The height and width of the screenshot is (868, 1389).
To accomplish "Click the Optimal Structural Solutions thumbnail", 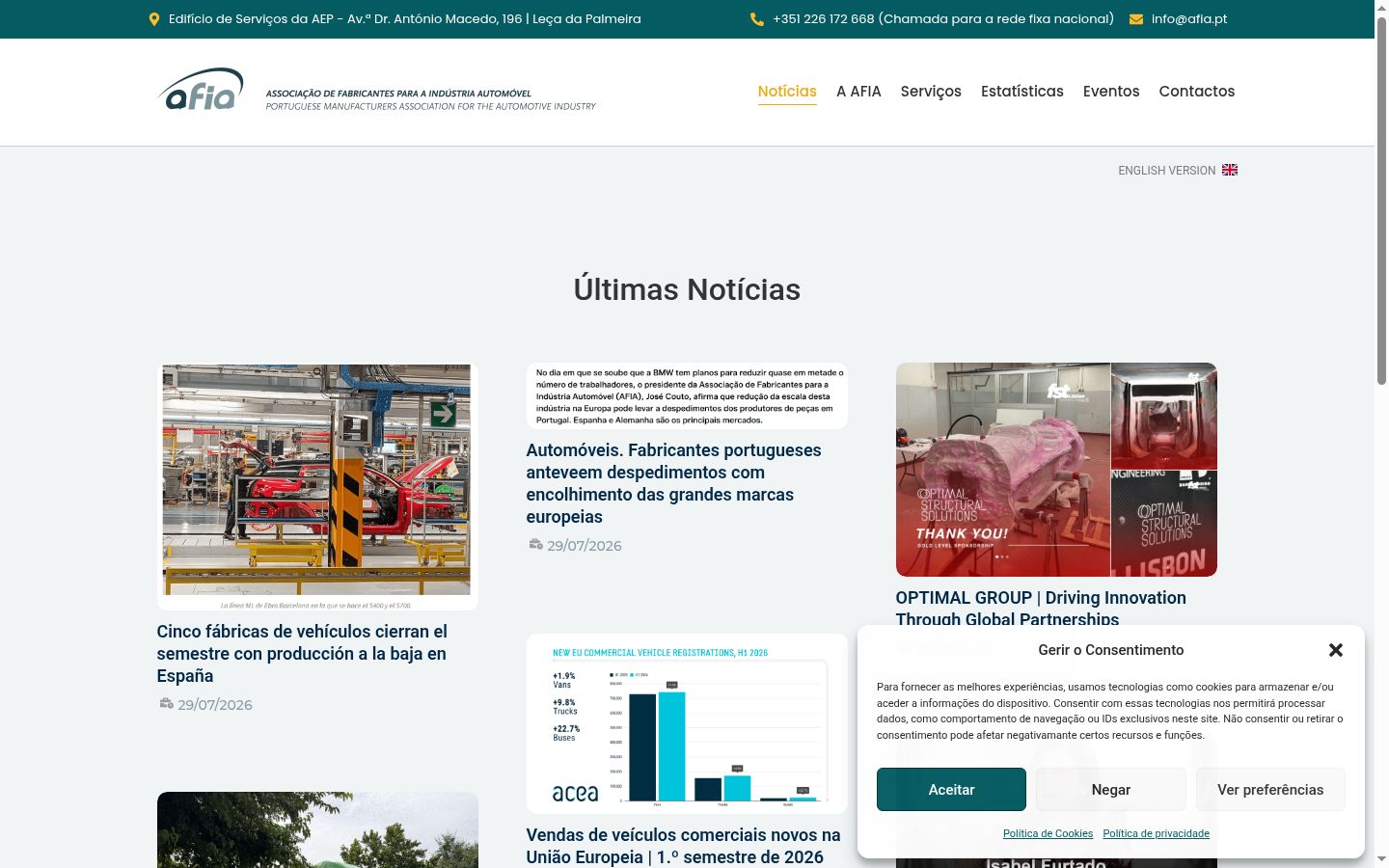I will coord(1056,470).
